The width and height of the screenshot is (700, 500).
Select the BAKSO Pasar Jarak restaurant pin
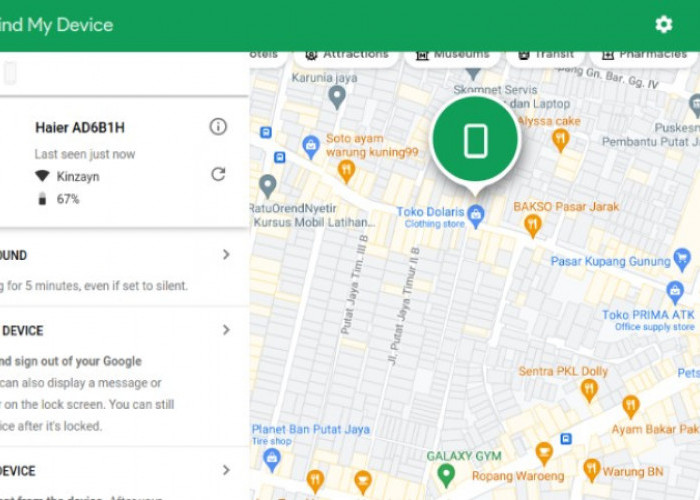533,225
